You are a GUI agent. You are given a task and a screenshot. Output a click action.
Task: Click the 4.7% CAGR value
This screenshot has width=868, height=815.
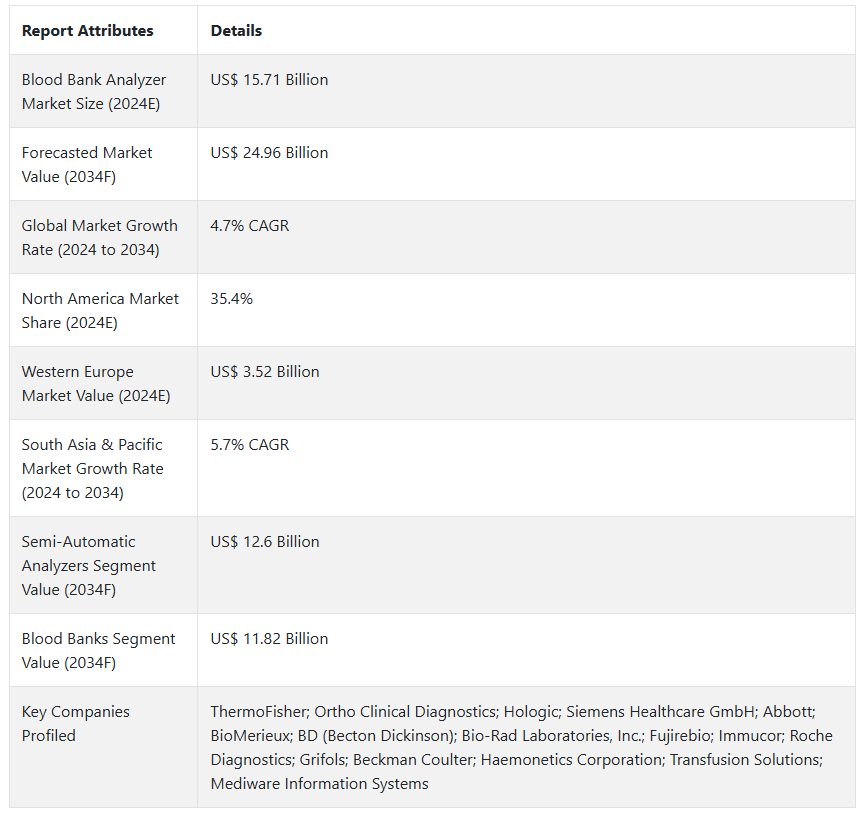(x=249, y=226)
